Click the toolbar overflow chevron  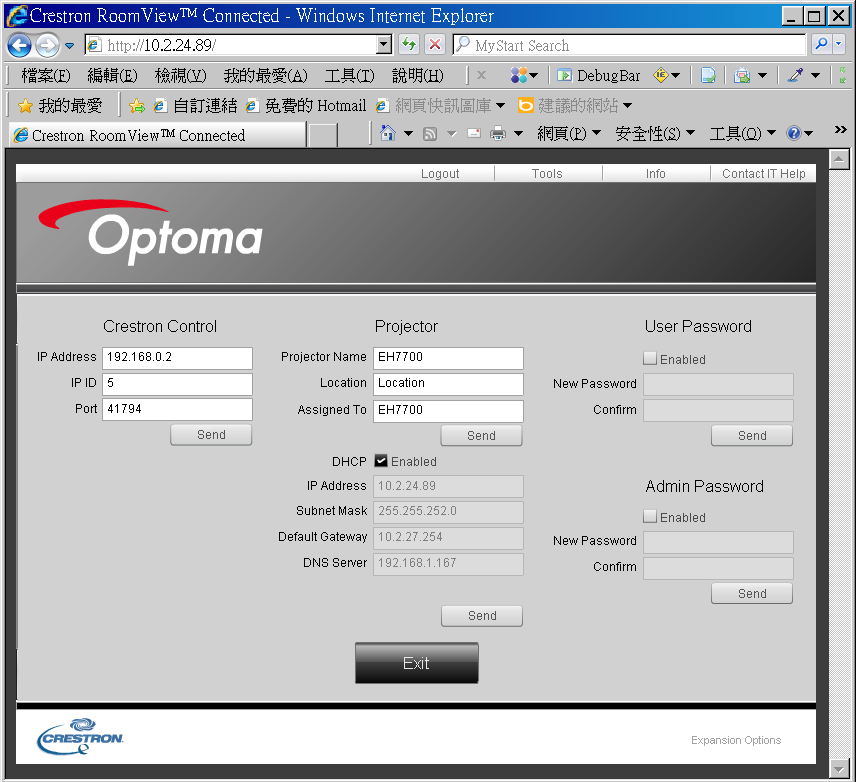click(840, 129)
